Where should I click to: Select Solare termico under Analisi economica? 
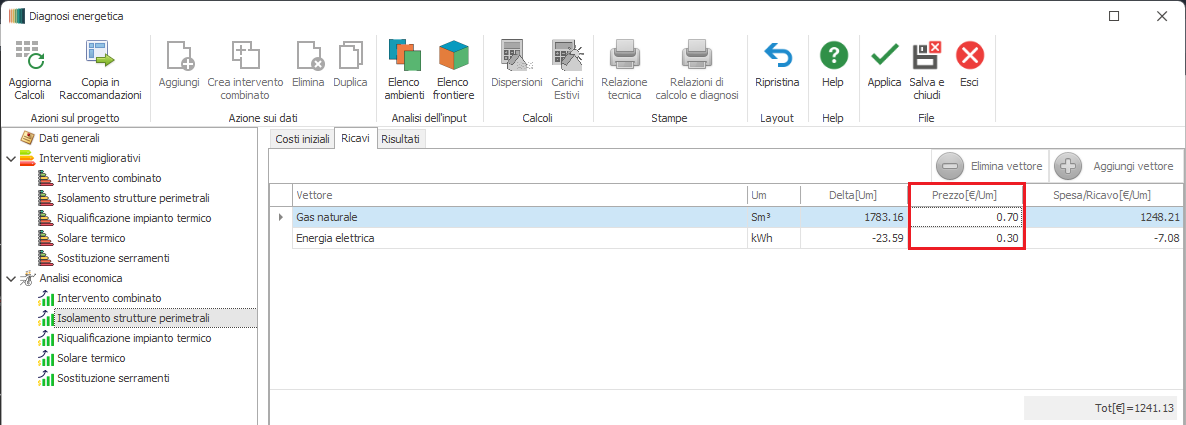(x=91, y=358)
